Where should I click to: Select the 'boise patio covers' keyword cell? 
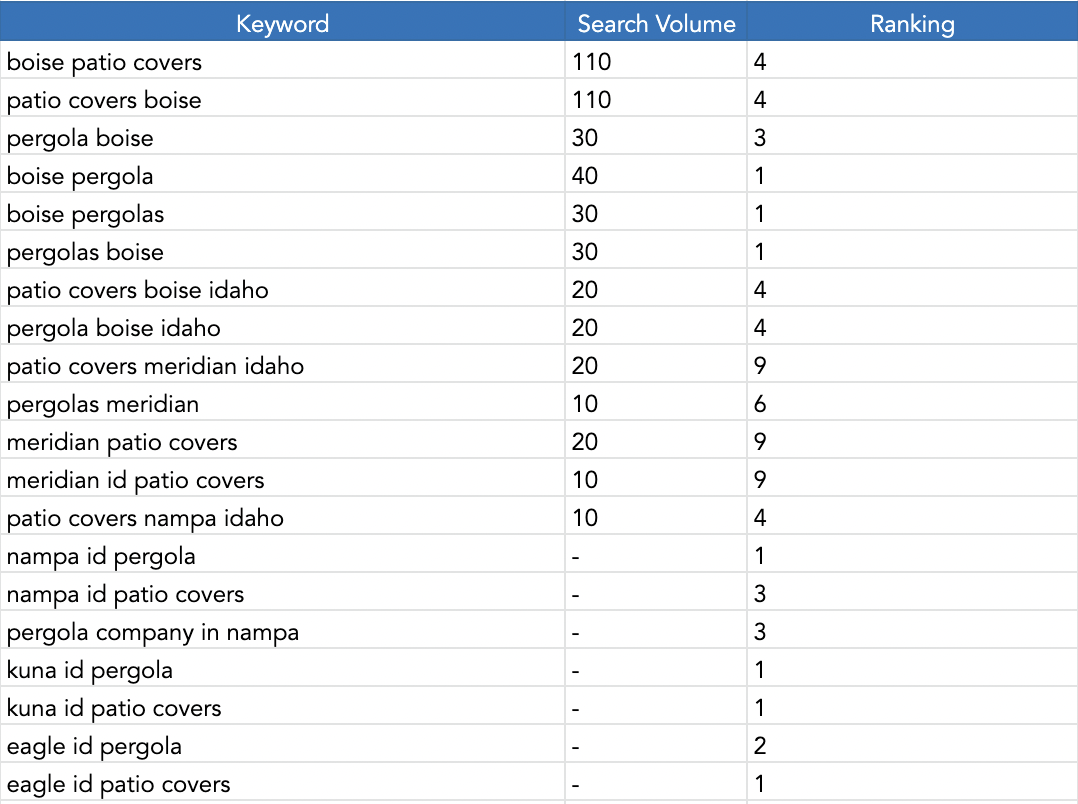coord(282,62)
